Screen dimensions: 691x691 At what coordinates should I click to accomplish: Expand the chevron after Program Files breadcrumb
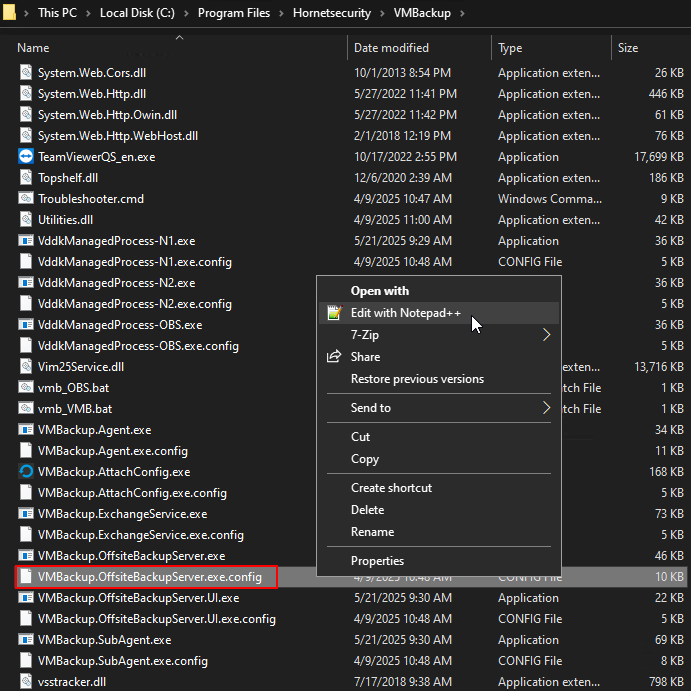[x=282, y=13]
